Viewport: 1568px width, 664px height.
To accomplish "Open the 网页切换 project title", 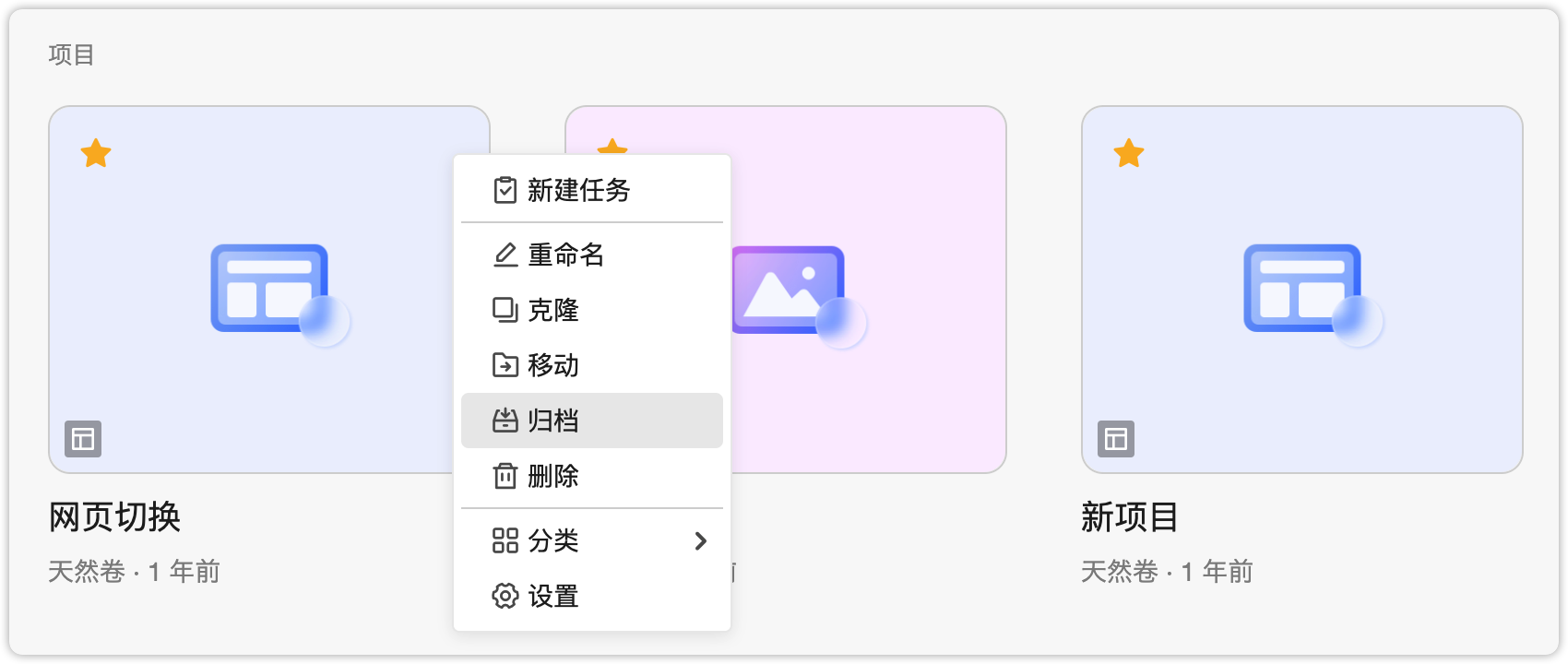I will tap(114, 516).
